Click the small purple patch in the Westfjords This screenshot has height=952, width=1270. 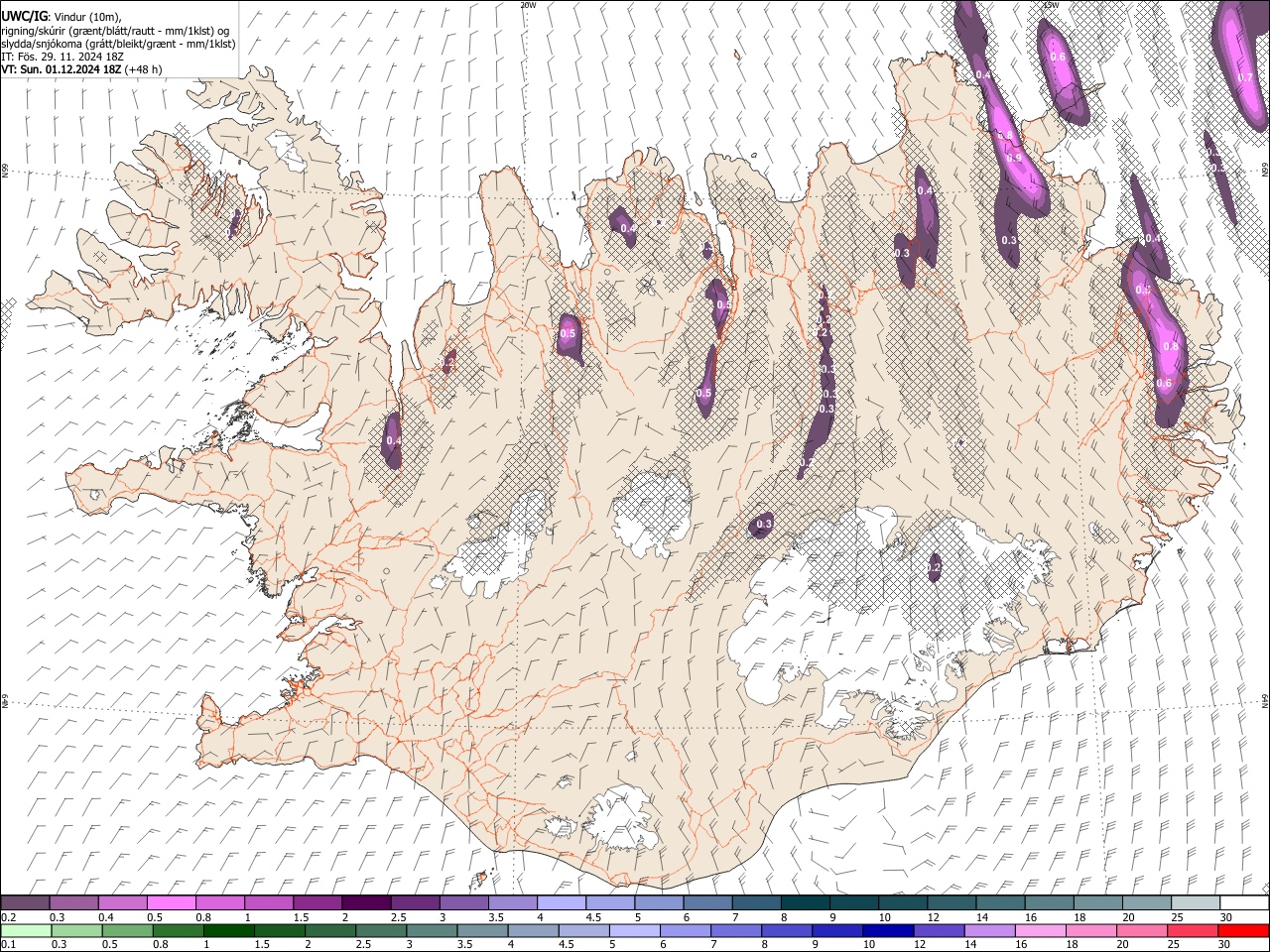[235, 222]
